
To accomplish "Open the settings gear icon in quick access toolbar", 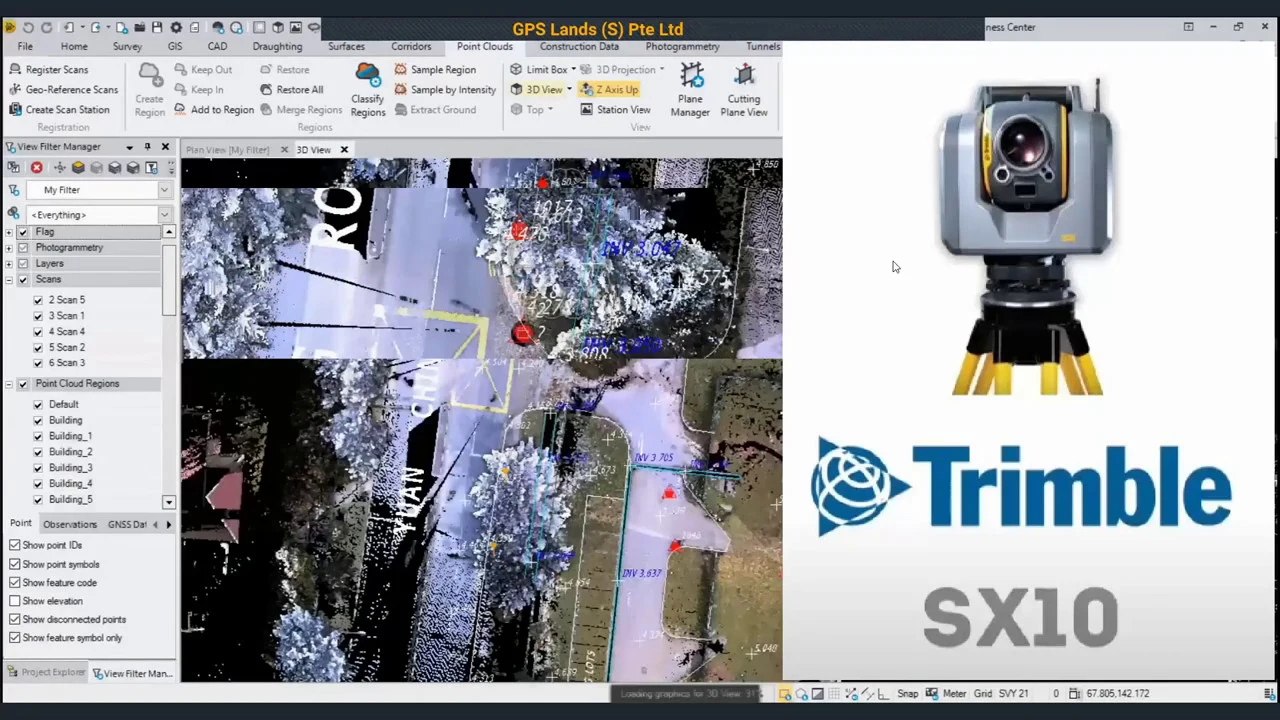I will [x=177, y=28].
